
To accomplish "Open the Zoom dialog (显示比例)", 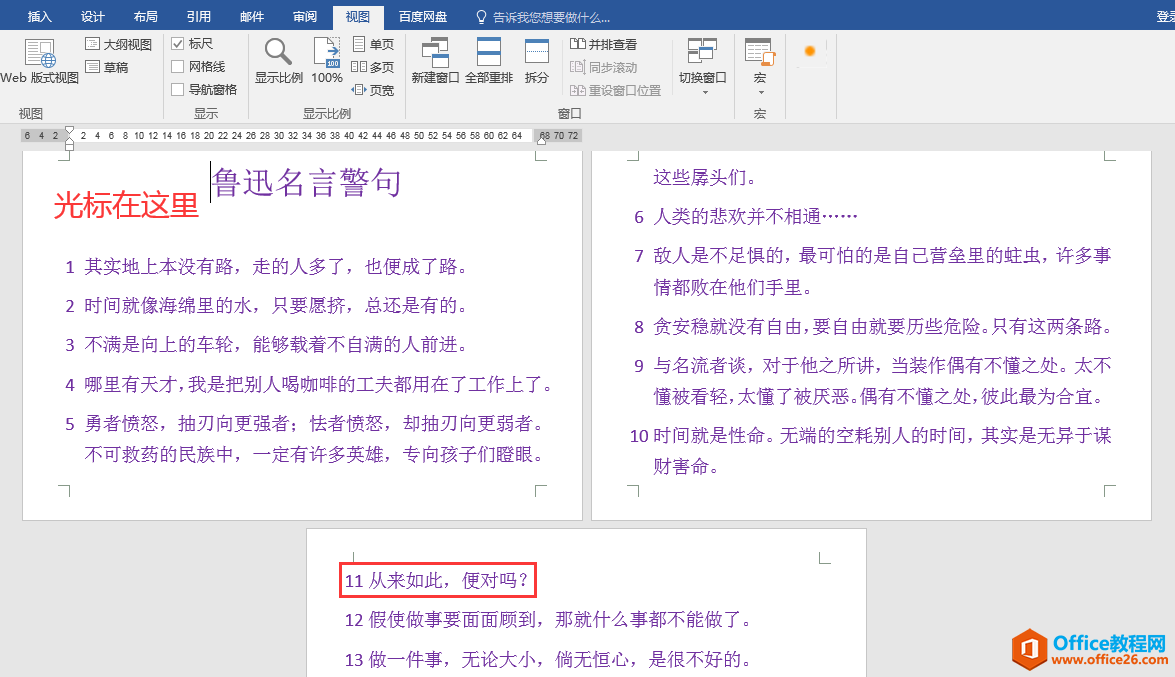I will [278, 61].
